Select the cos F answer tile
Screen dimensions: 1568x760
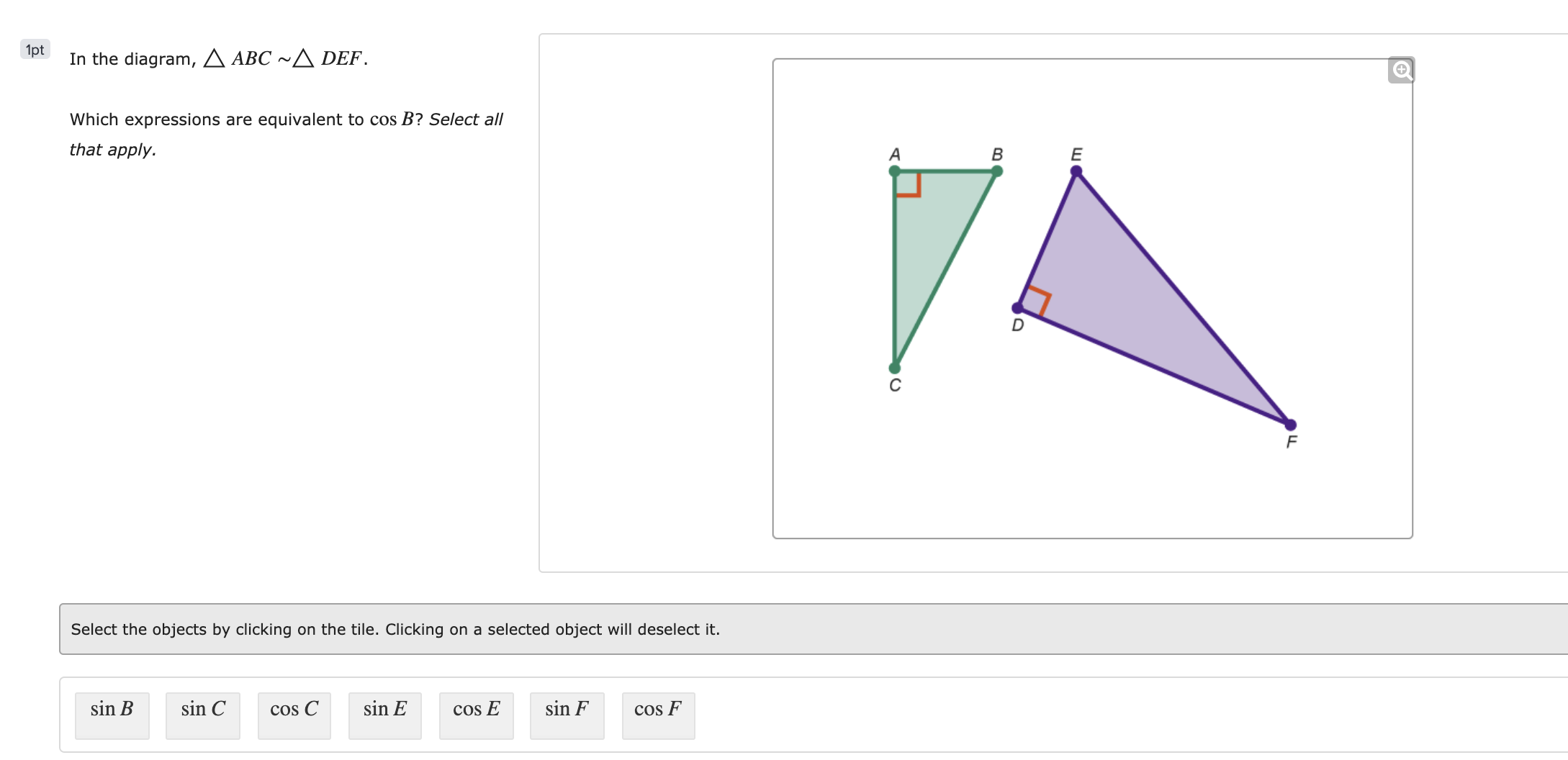(x=657, y=714)
